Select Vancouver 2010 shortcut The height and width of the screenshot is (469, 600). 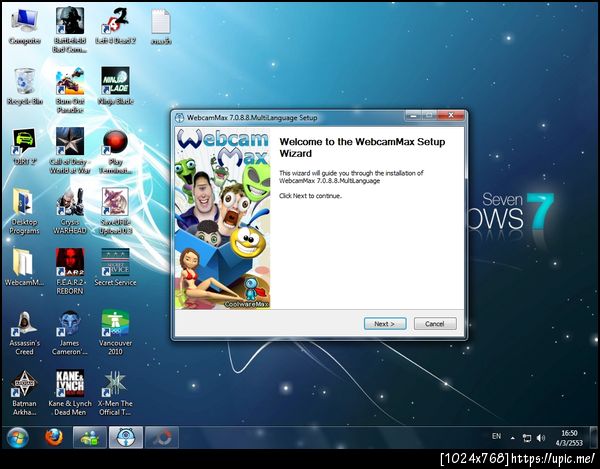pyautogui.click(x=115, y=333)
